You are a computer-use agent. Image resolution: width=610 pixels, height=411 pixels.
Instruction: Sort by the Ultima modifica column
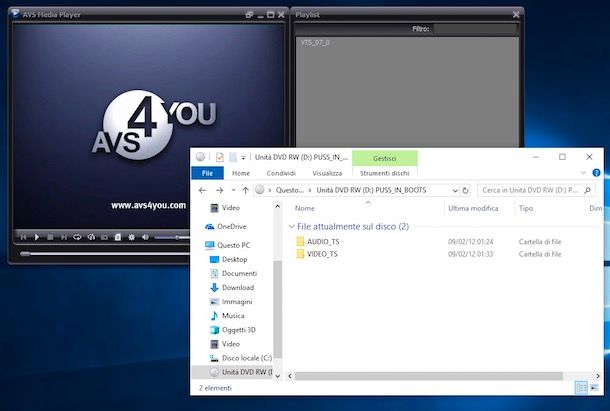[x=473, y=208]
